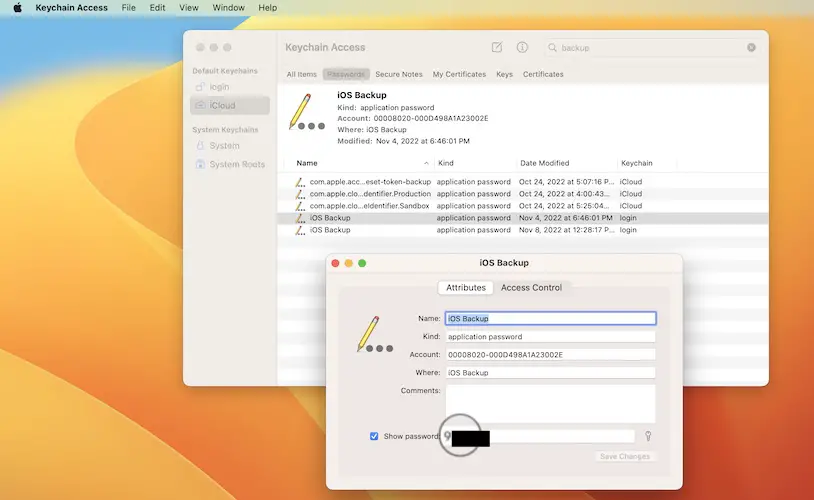Select the iCloud keychain in sidebar
Screen dimensions: 814x500
click(x=229, y=105)
